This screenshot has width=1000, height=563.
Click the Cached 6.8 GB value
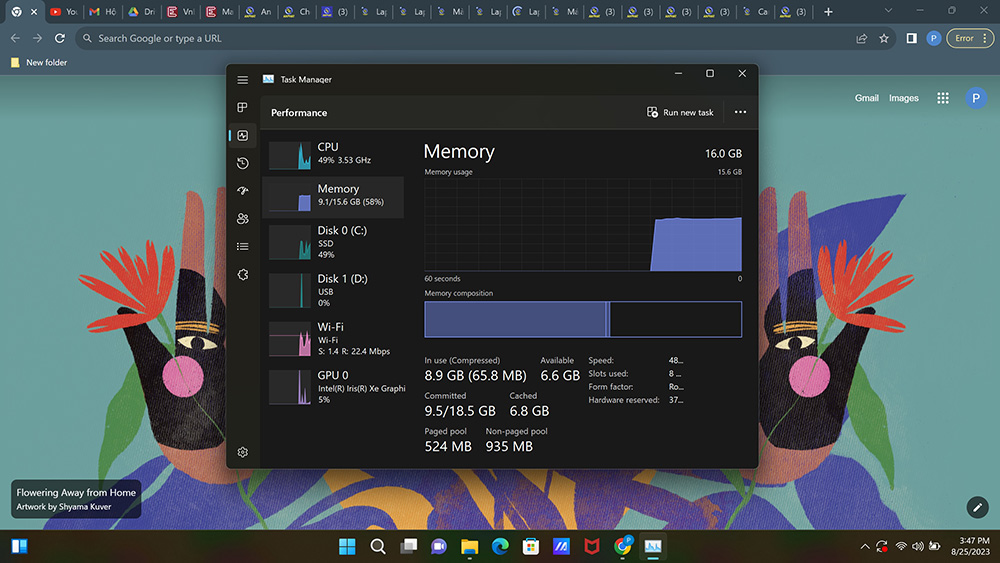pos(529,411)
